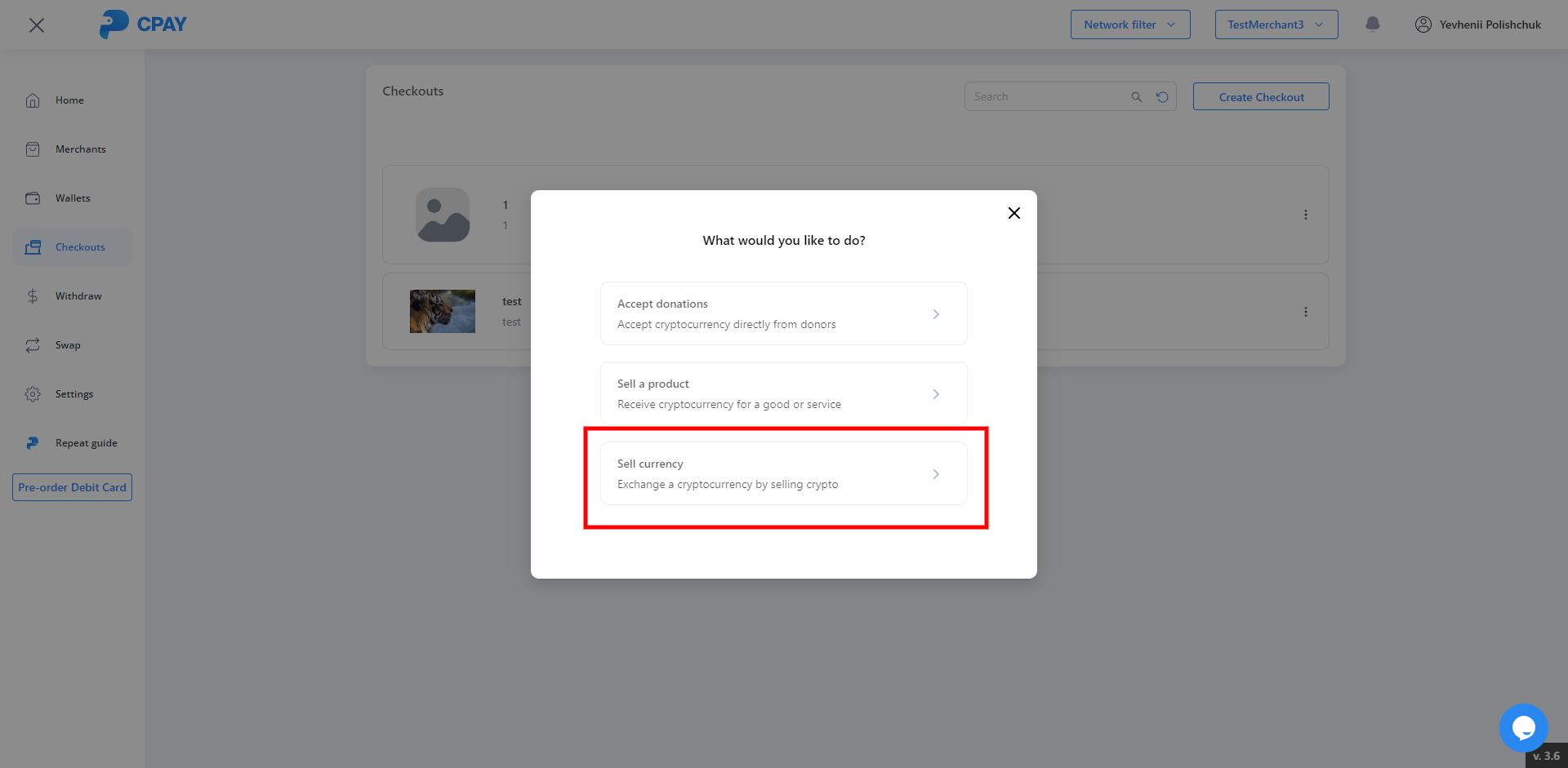Close the 'What would you like to do?' dialog
1568x768 pixels.
tap(1013, 213)
